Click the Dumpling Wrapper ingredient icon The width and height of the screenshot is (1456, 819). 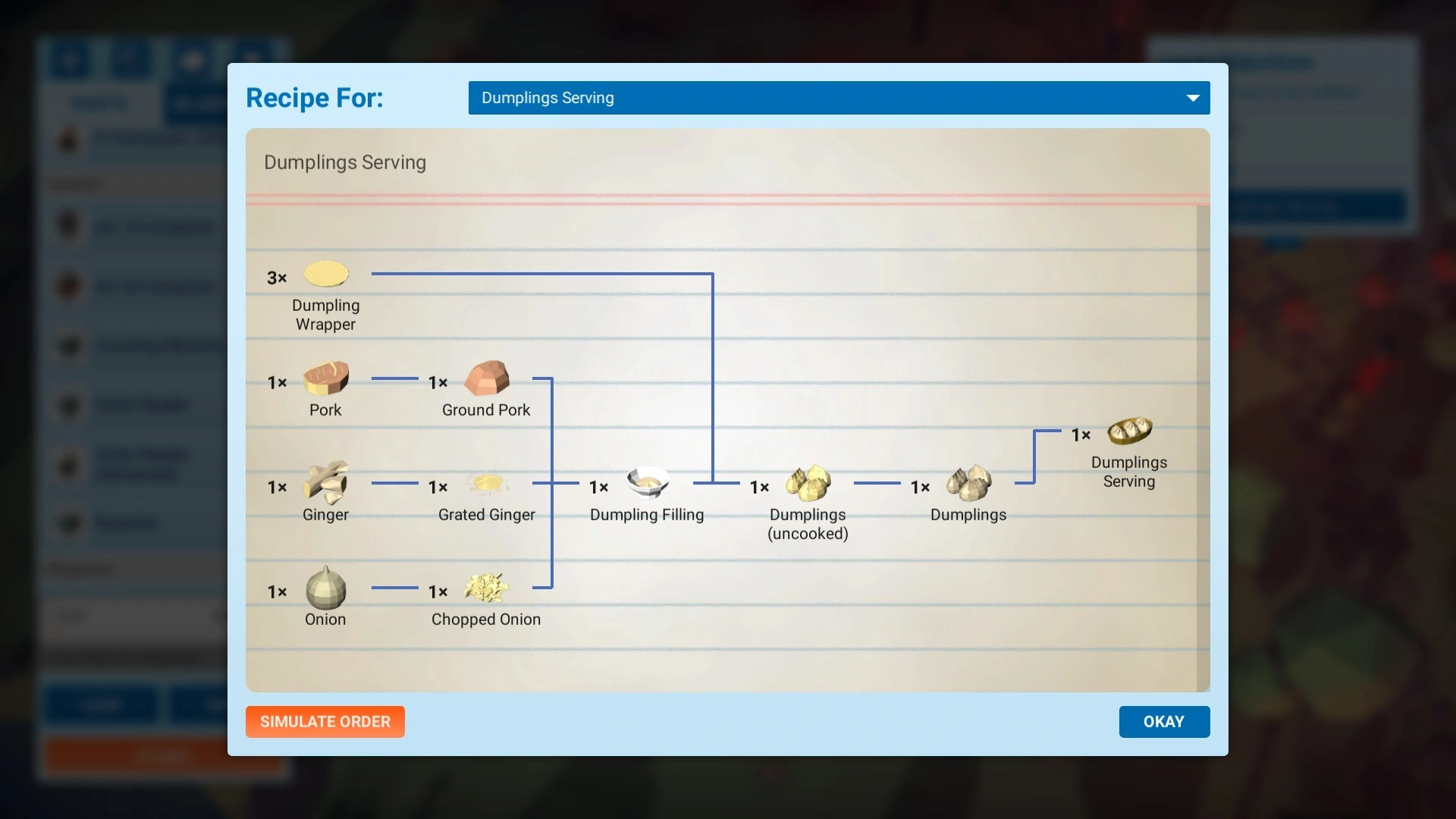click(325, 275)
